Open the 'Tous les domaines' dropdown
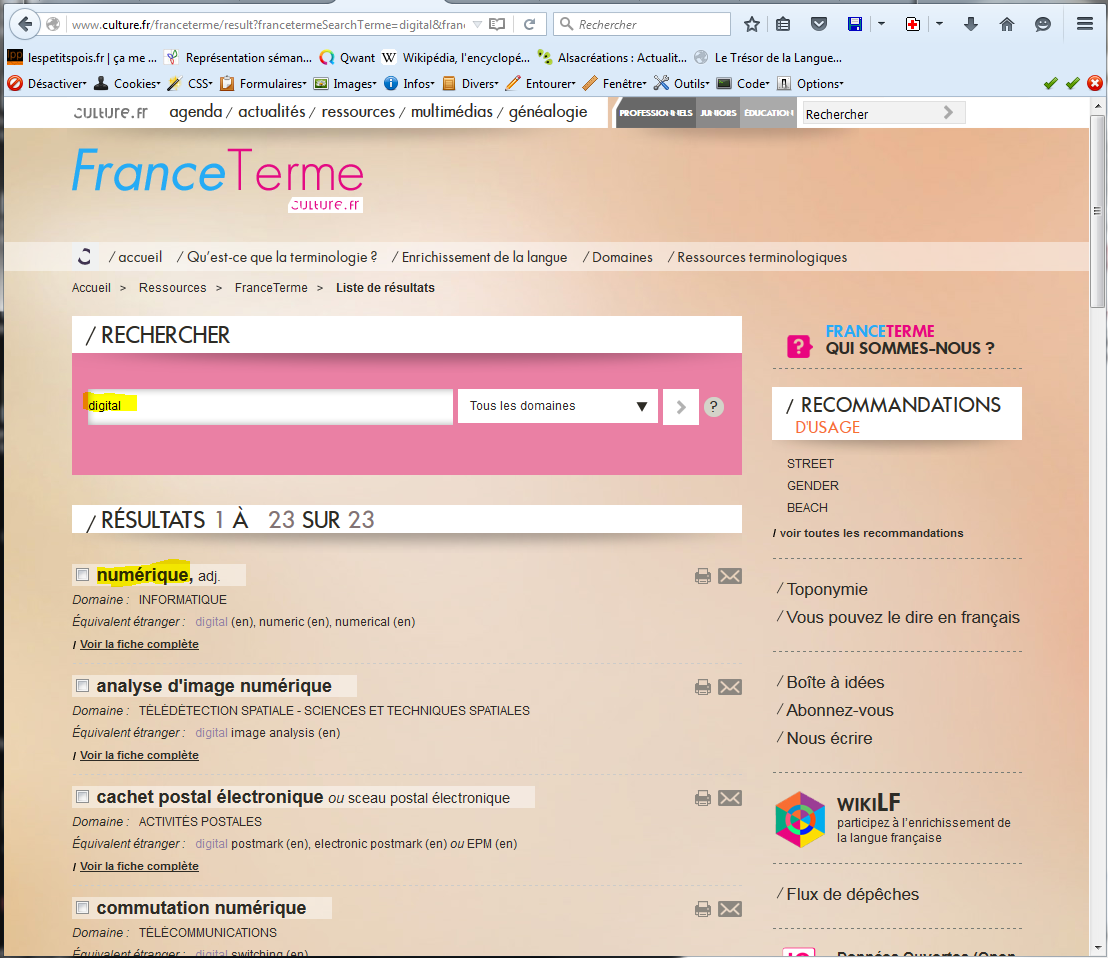The width and height of the screenshot is (1108, 958). pos(557,406)
